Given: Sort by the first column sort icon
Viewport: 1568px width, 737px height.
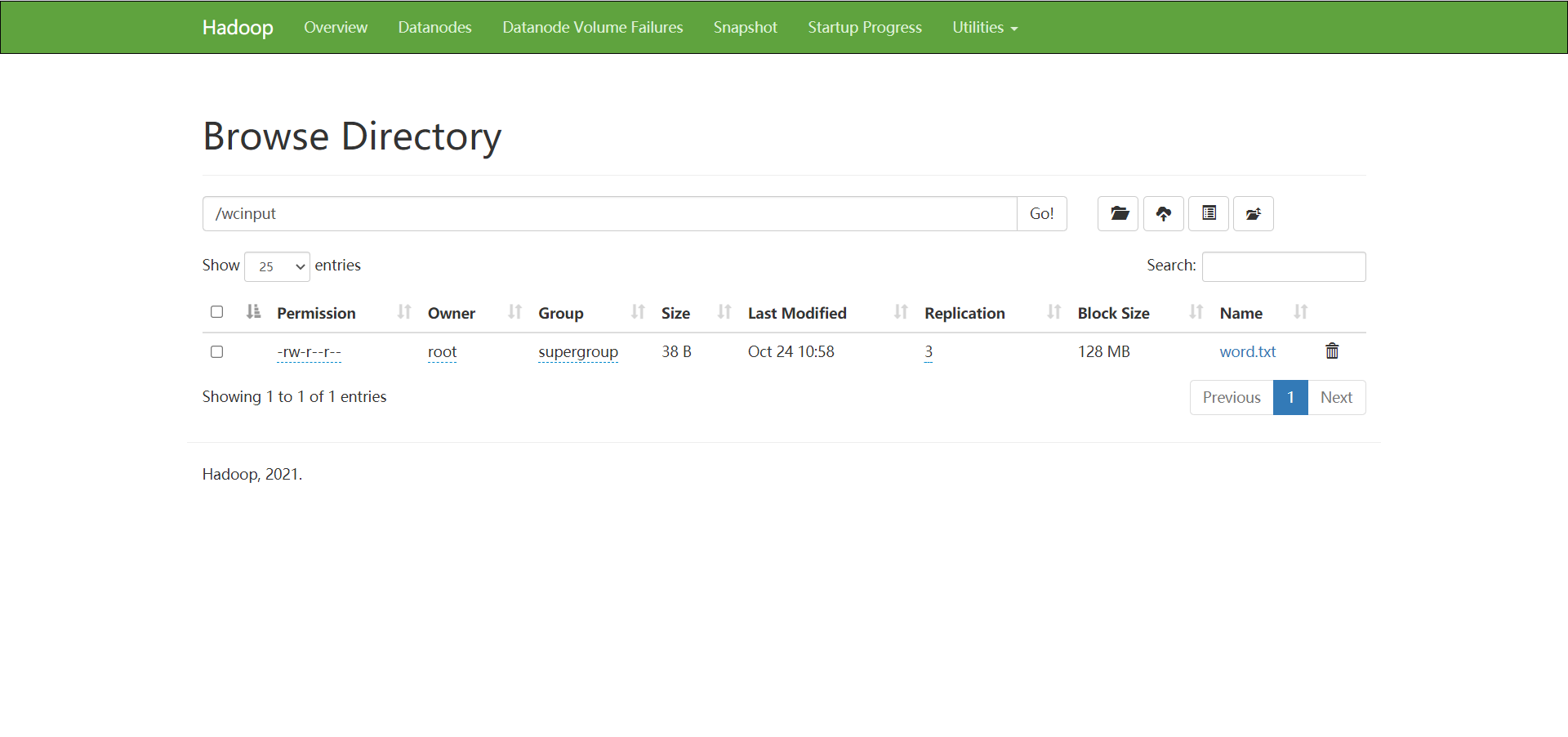Looking at the screenshot, I should (x=254, y=311).
